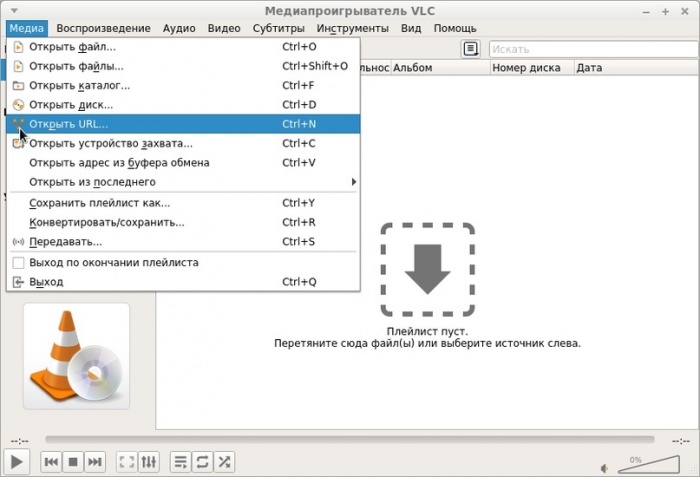The width and height of the screenshot is (700, 477).
Task: Toggle 'Выход по окончании плейлиста' checkbox
Action: pyautogui.click(x=18, y=263)
